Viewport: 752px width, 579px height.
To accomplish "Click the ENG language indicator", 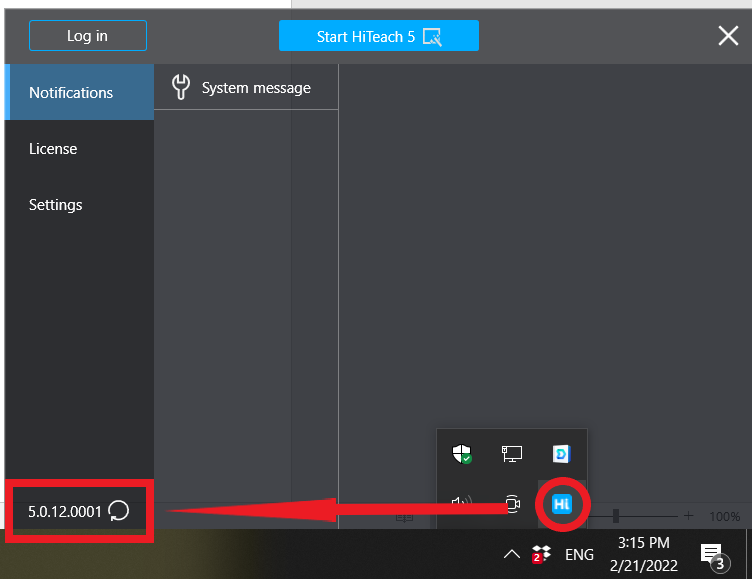I will (x=579, y=555).
